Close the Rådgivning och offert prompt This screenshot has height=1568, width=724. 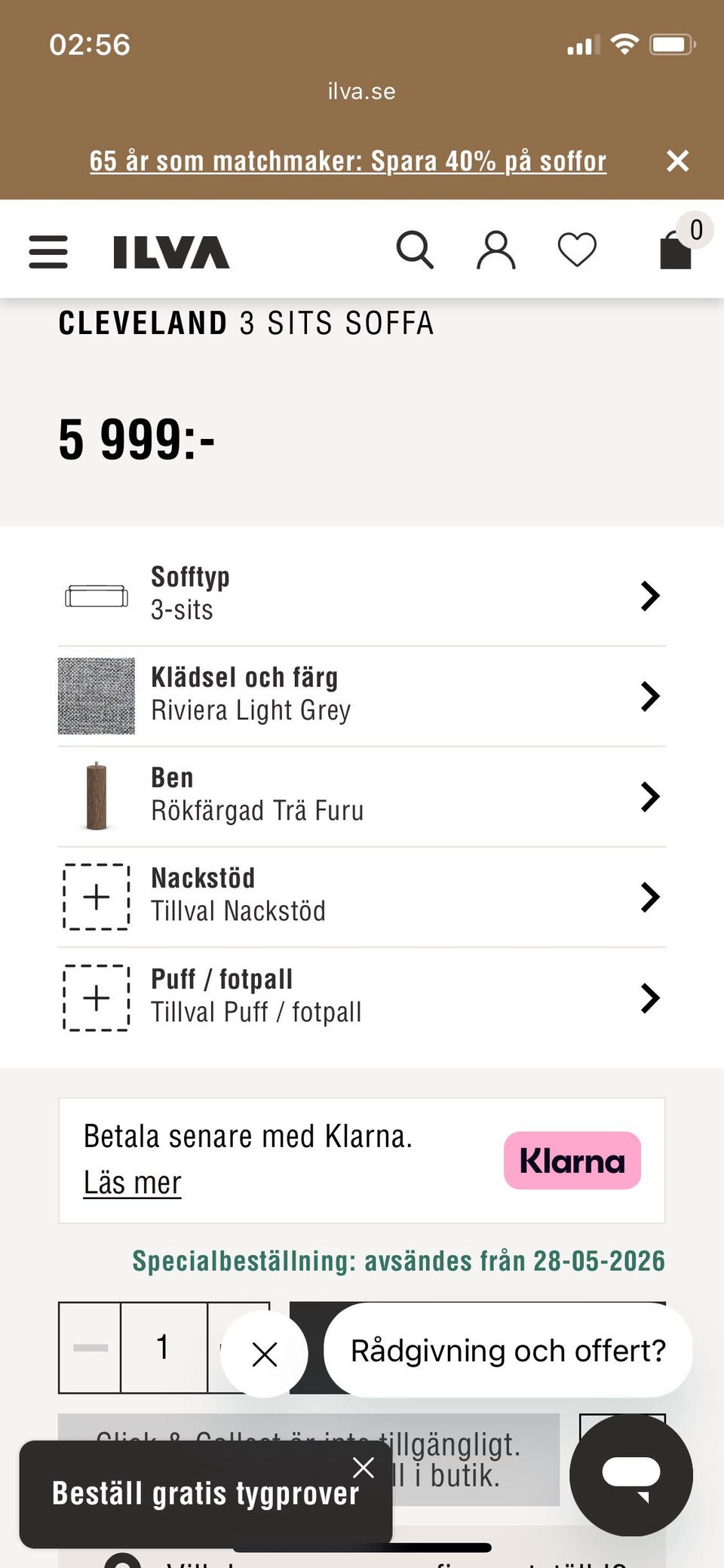tap(264, 1355)
